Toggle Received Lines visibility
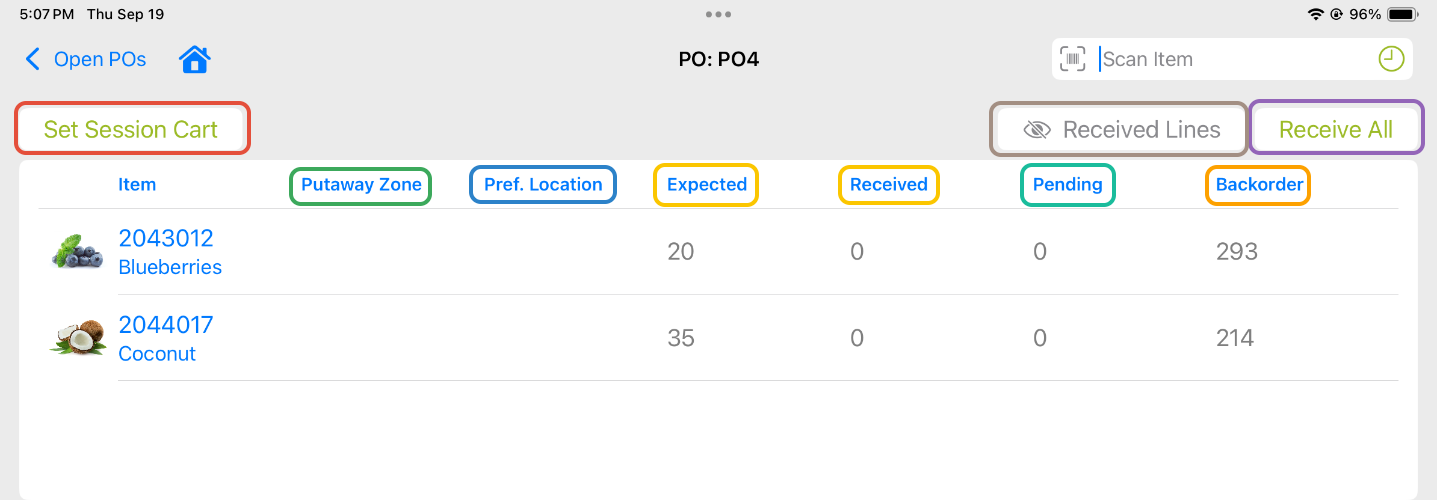The width and height of the screenshot is (1437, 500). (1120, 130)
